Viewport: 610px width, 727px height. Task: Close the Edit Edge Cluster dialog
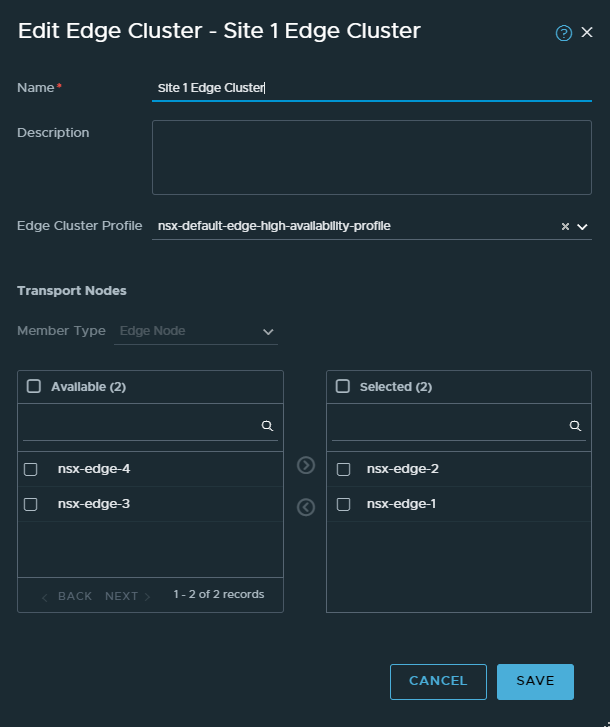click(x=587, y=33)
